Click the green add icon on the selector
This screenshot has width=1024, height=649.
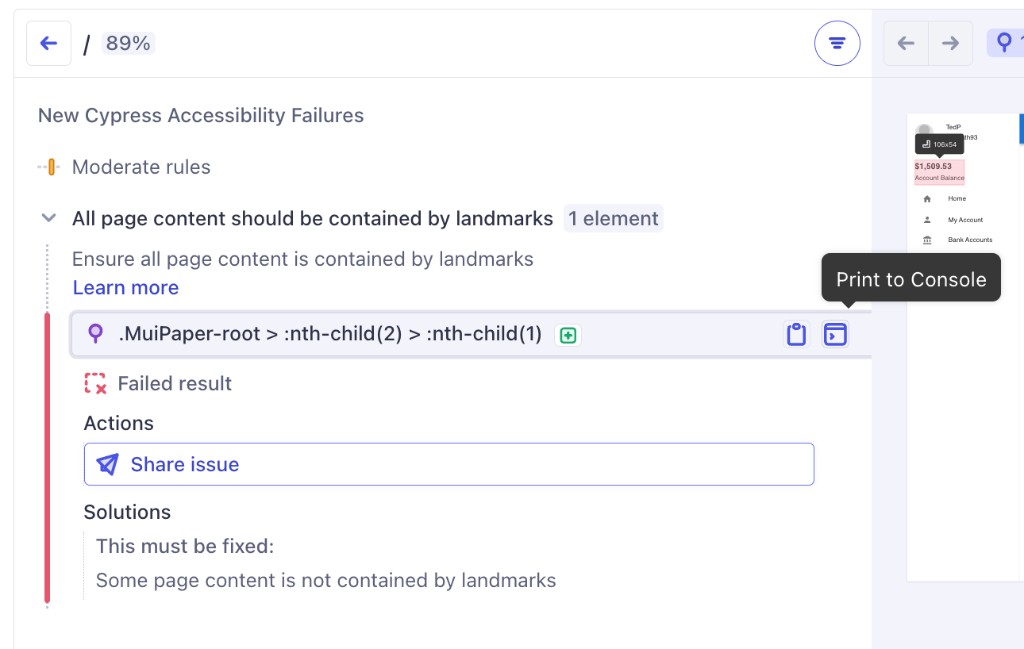[567, 335]
